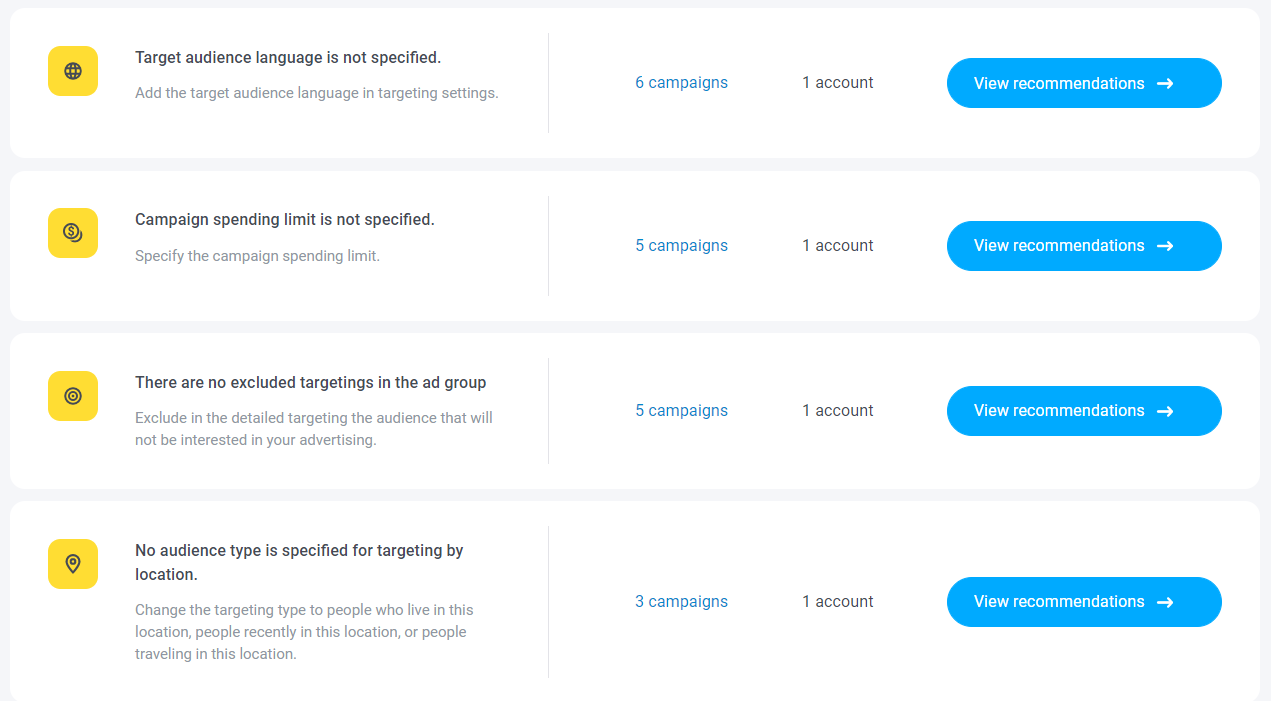Click the arrow in language View recommendations button
The image size is (1271, 701).
[x=1165, y=84]
